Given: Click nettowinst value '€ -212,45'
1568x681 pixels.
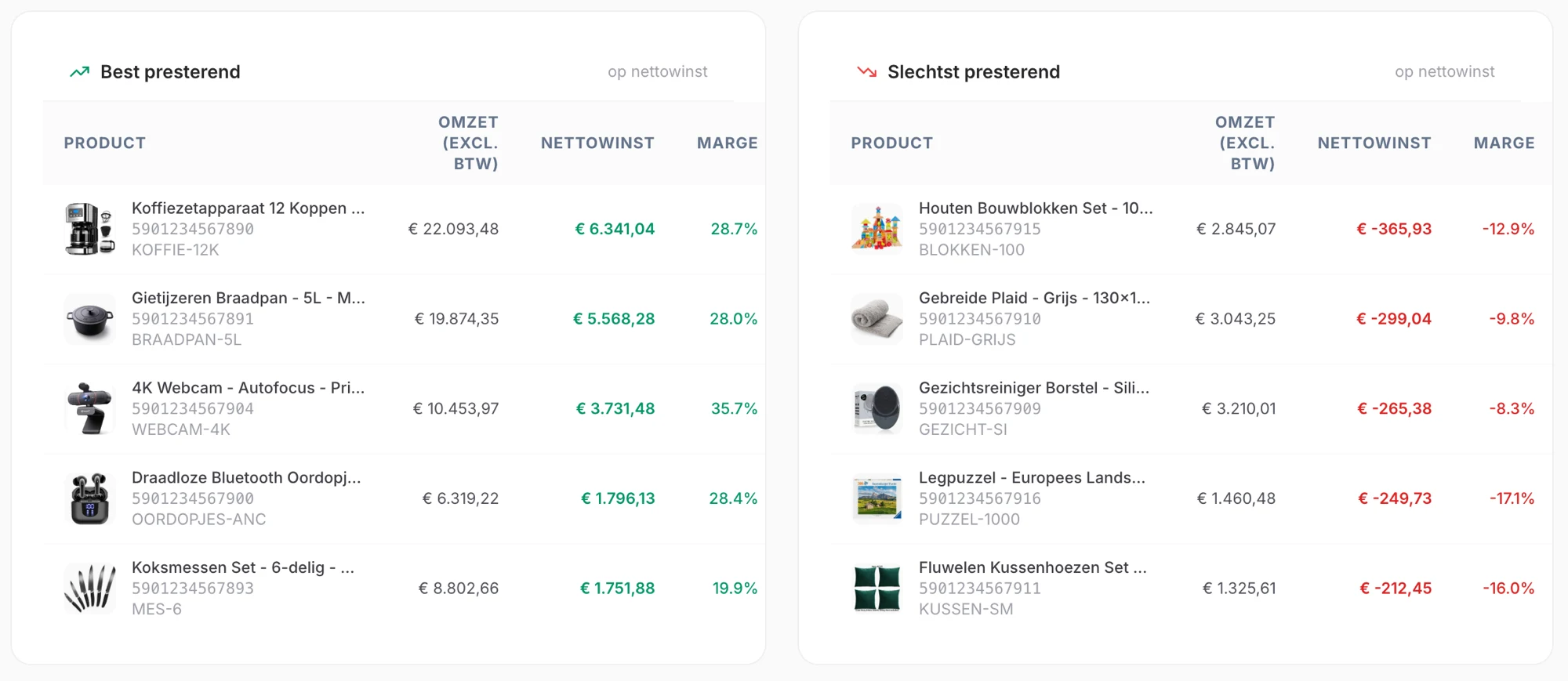Looking at the screenshot, I should 1396,588.
